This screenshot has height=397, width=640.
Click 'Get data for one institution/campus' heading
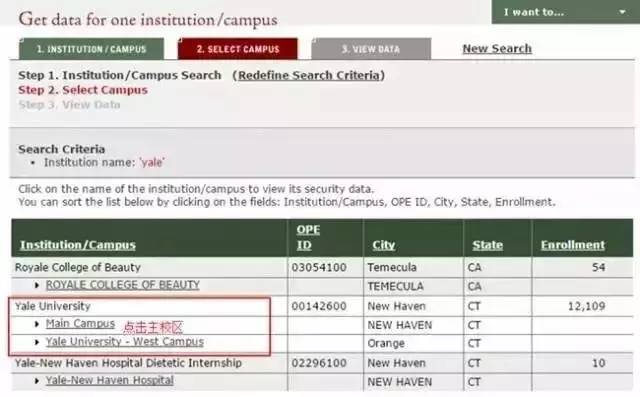click(148, 19)
